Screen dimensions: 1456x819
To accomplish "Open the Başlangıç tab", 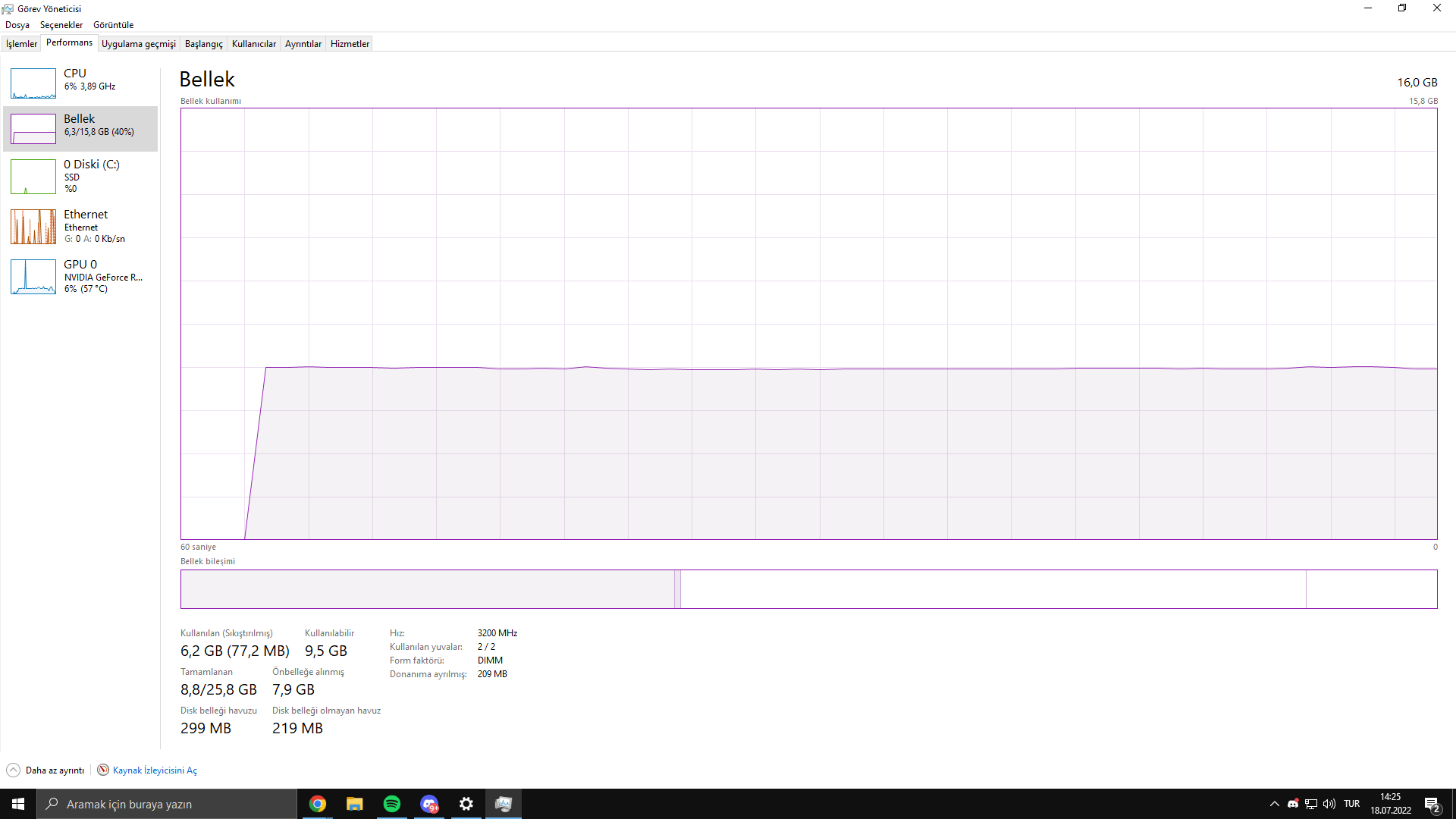I will pyautogui.click(x=203, y=44).
